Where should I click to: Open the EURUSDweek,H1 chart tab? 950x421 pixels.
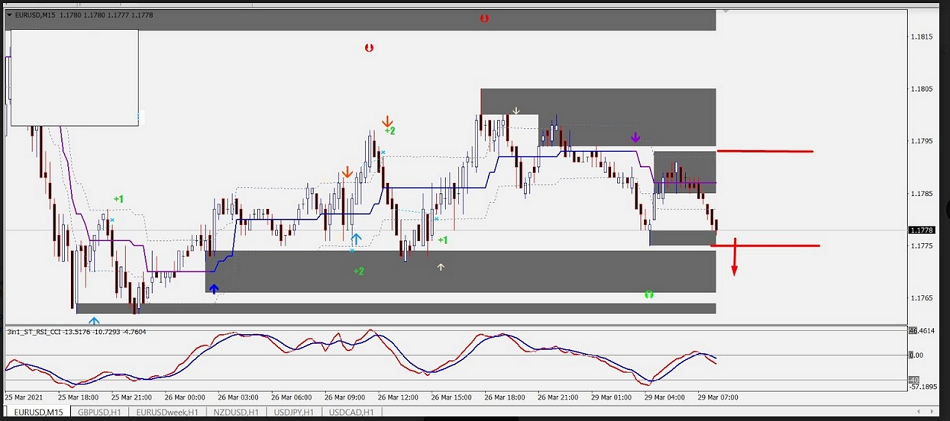(170, 412)
